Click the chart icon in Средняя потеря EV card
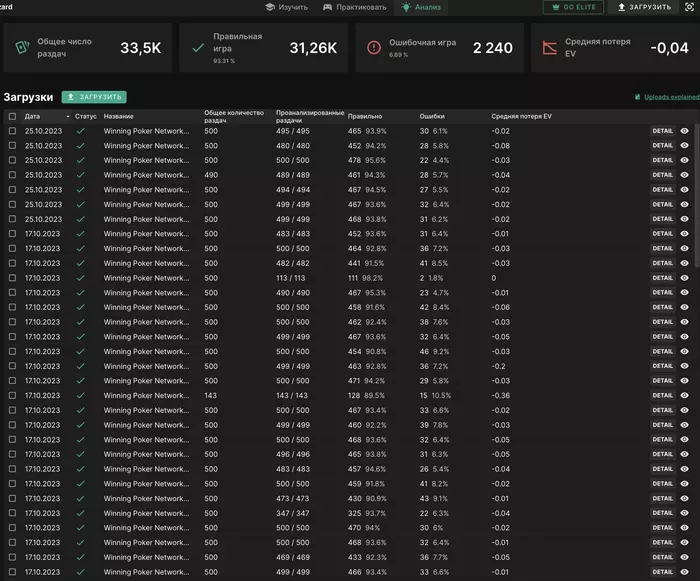The height and width of the screenshot is (581, 700). click(x=550, y=47)
